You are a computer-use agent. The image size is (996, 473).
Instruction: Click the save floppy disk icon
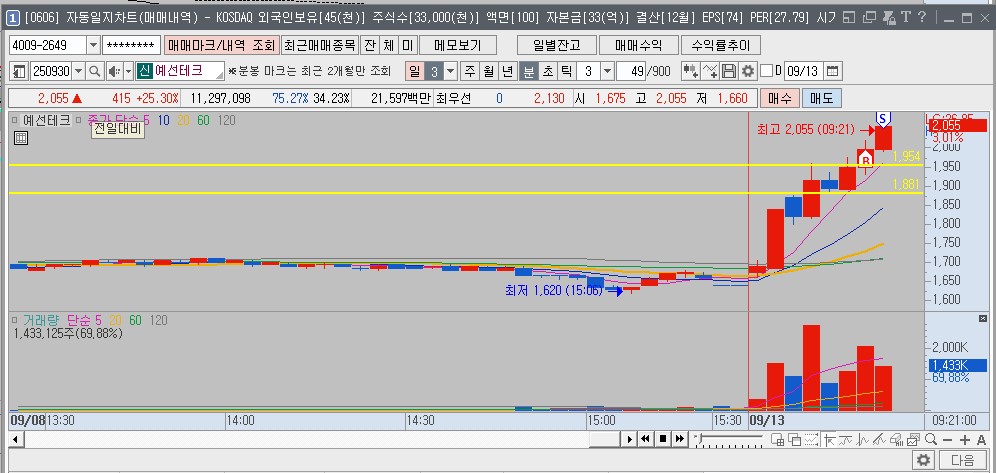[729, 71]
